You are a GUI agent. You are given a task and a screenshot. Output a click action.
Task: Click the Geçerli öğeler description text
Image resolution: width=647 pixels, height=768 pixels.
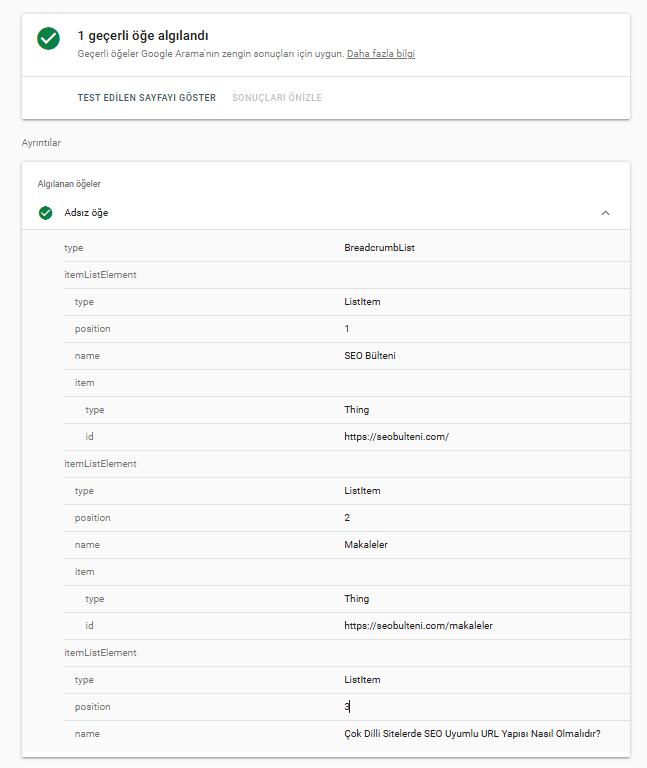[x=210, y=54]
